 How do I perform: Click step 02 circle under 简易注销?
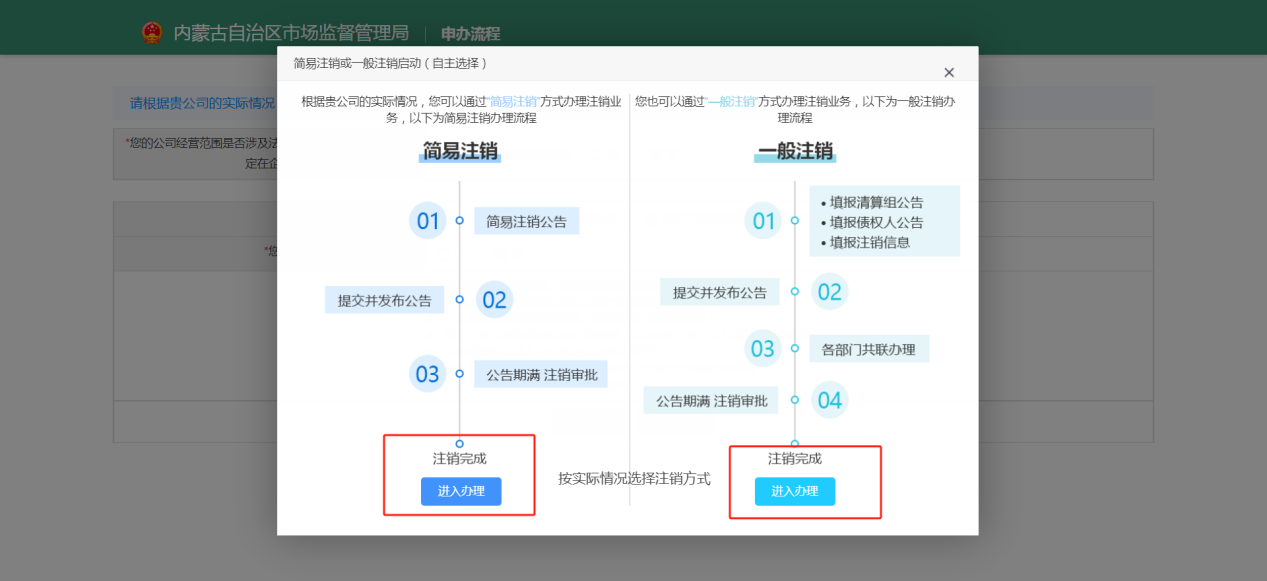[x=494, y=300]
